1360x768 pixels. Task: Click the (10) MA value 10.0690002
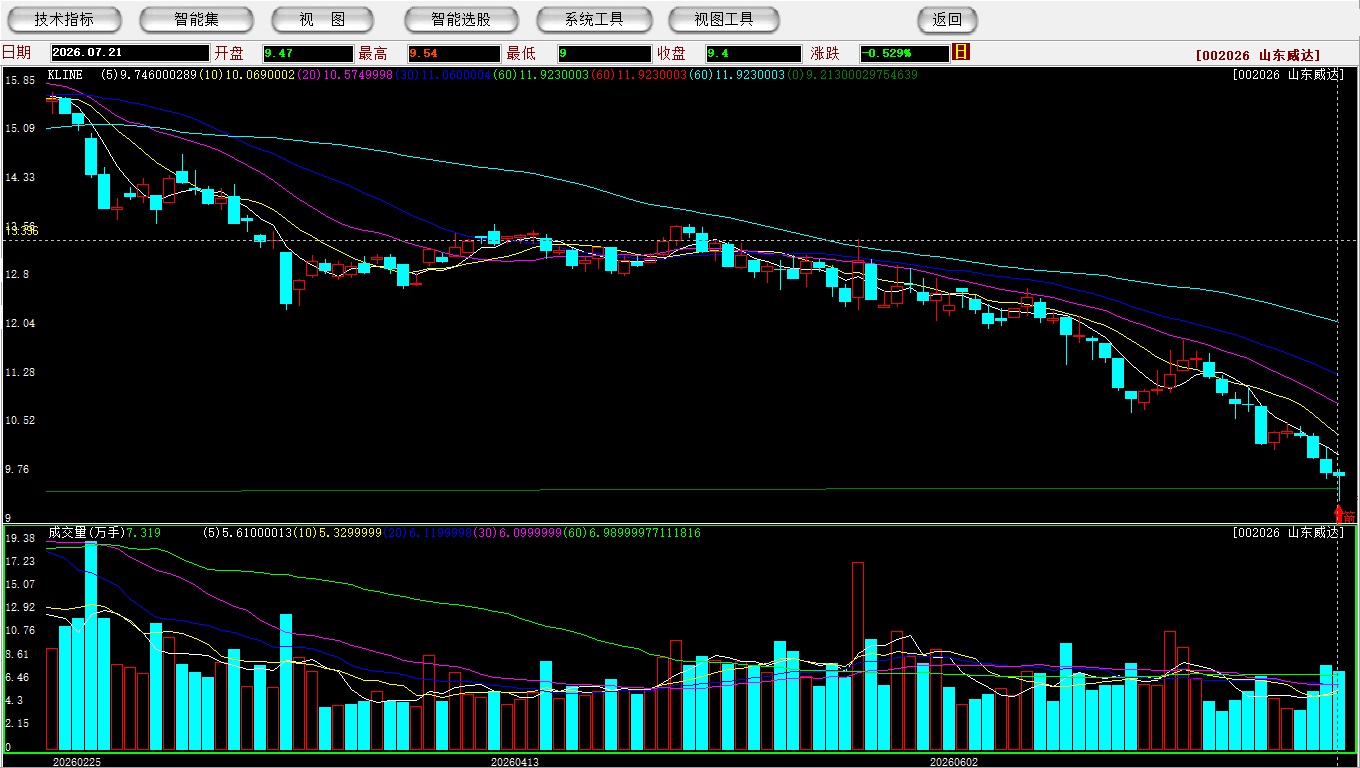tap(260, 75)
